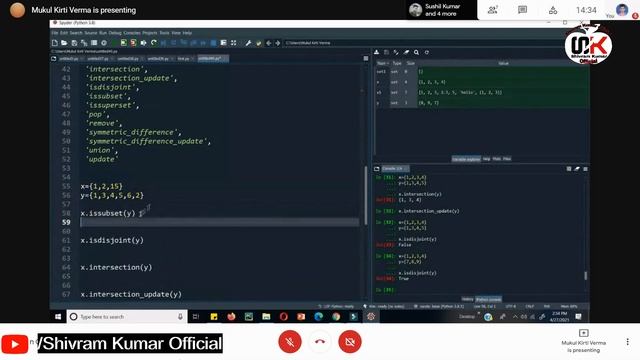Refresh variables icon in Variable explorer
This screenshot has width=640, height=360.
tap(427, 52)
